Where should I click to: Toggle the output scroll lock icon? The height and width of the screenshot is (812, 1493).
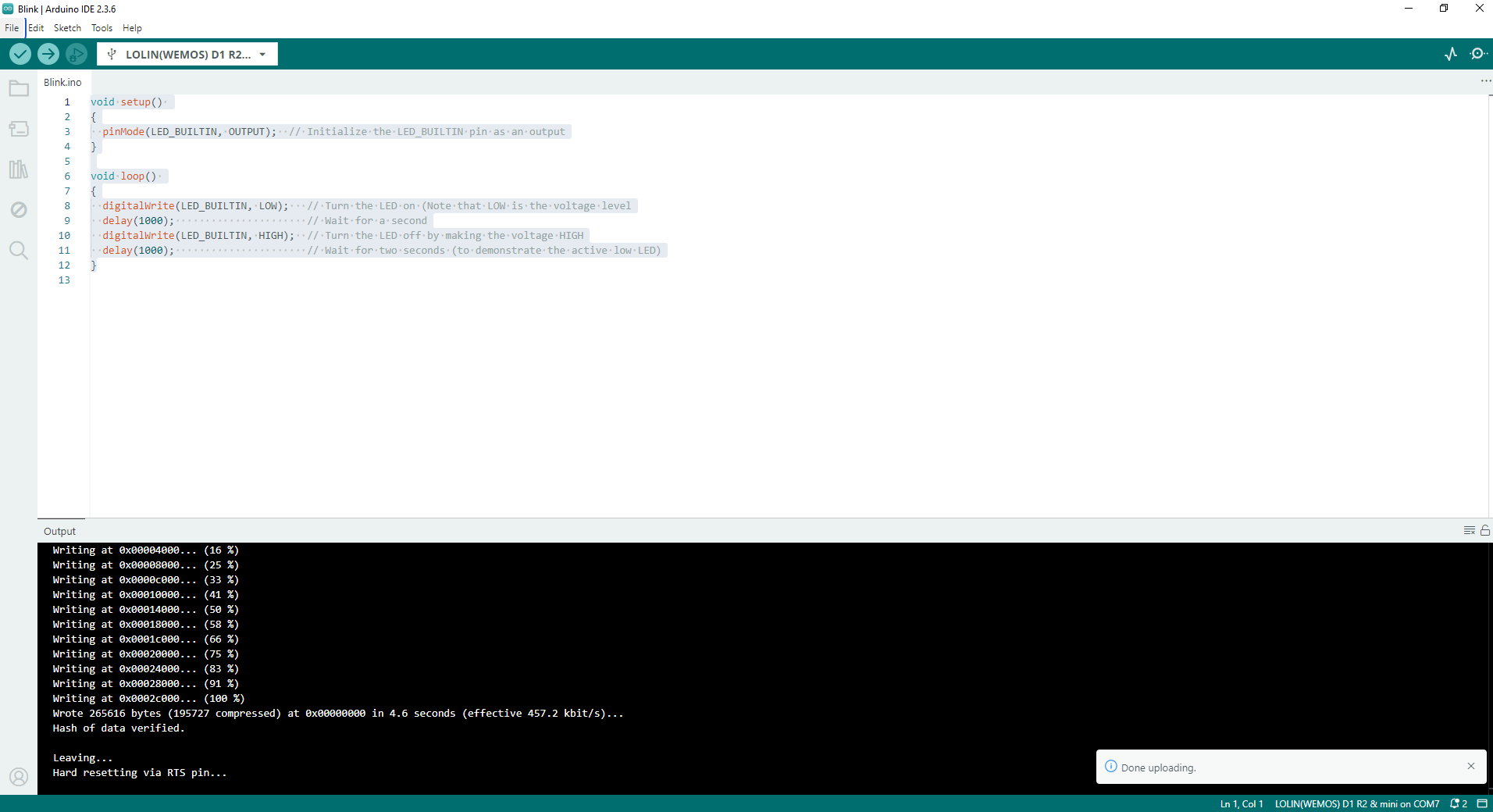[x=1485, y=530]
